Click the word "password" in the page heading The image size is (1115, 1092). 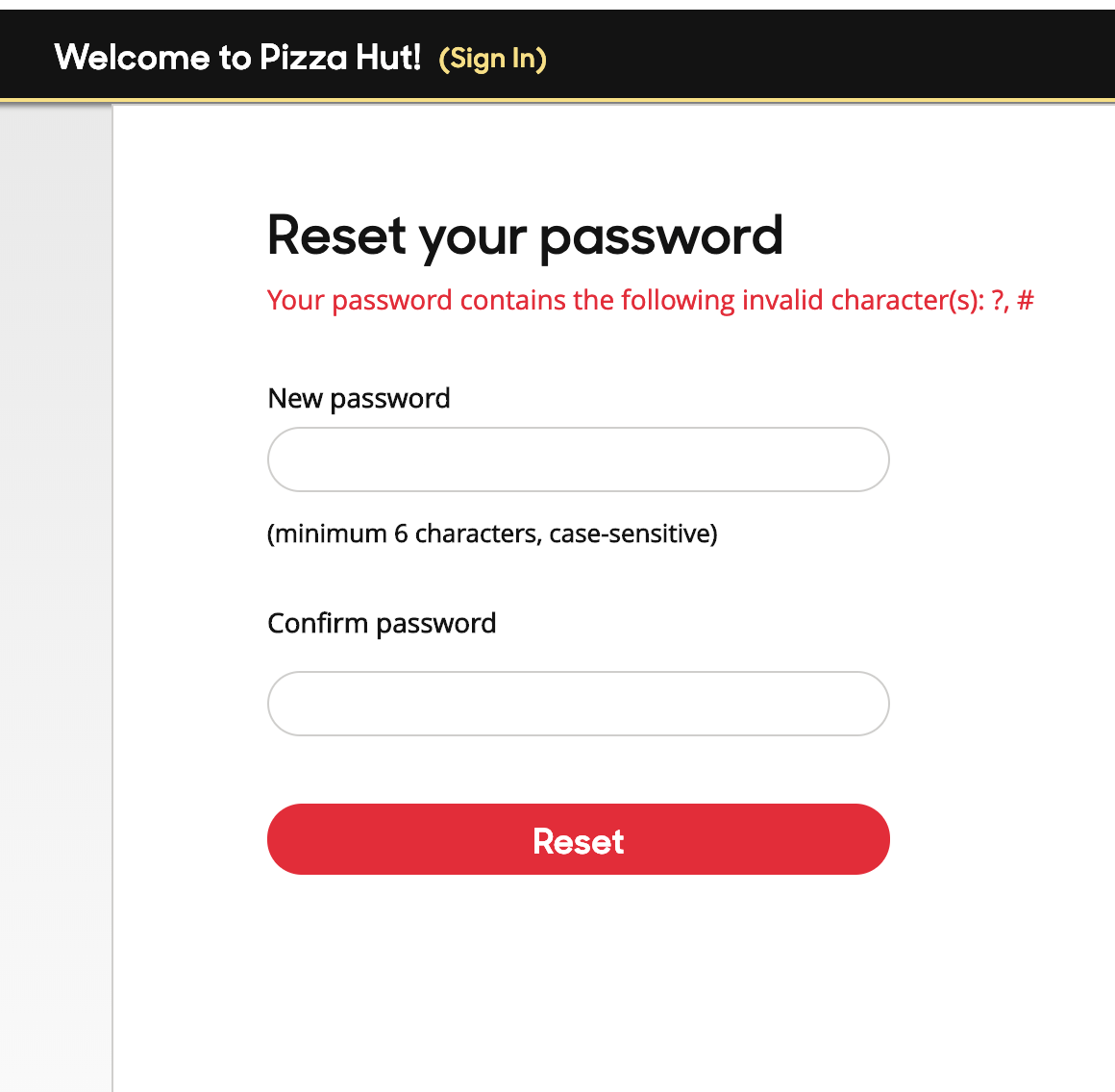click(661, 237)
